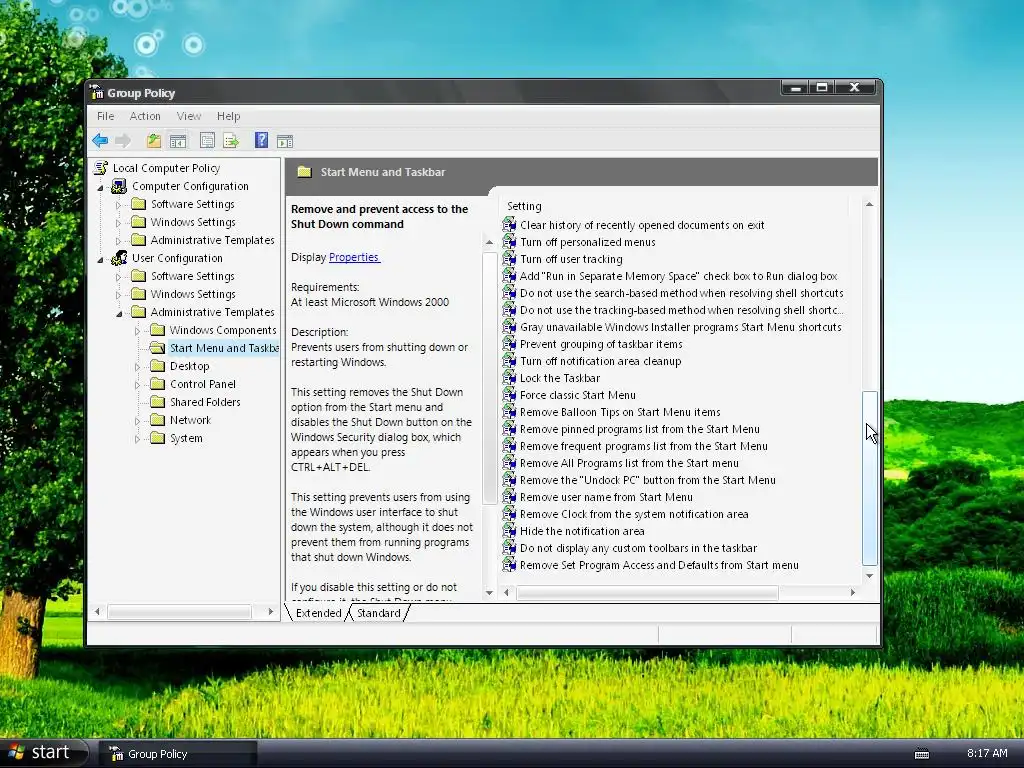The width and height of the screenshot is (1024, 768).
Task: Select Remove pinned programs list from the Start Menu
Action: 639,429
